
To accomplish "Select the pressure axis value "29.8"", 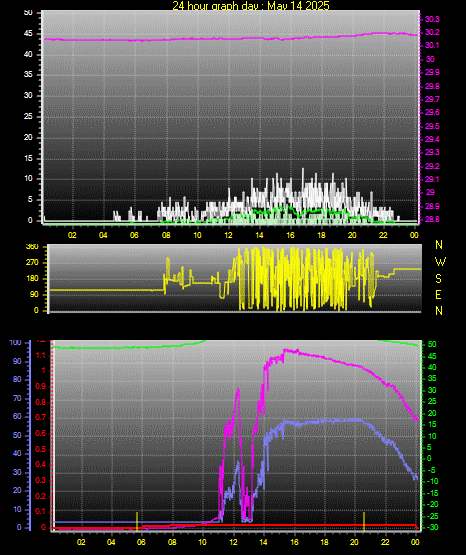I will (432, 86).
